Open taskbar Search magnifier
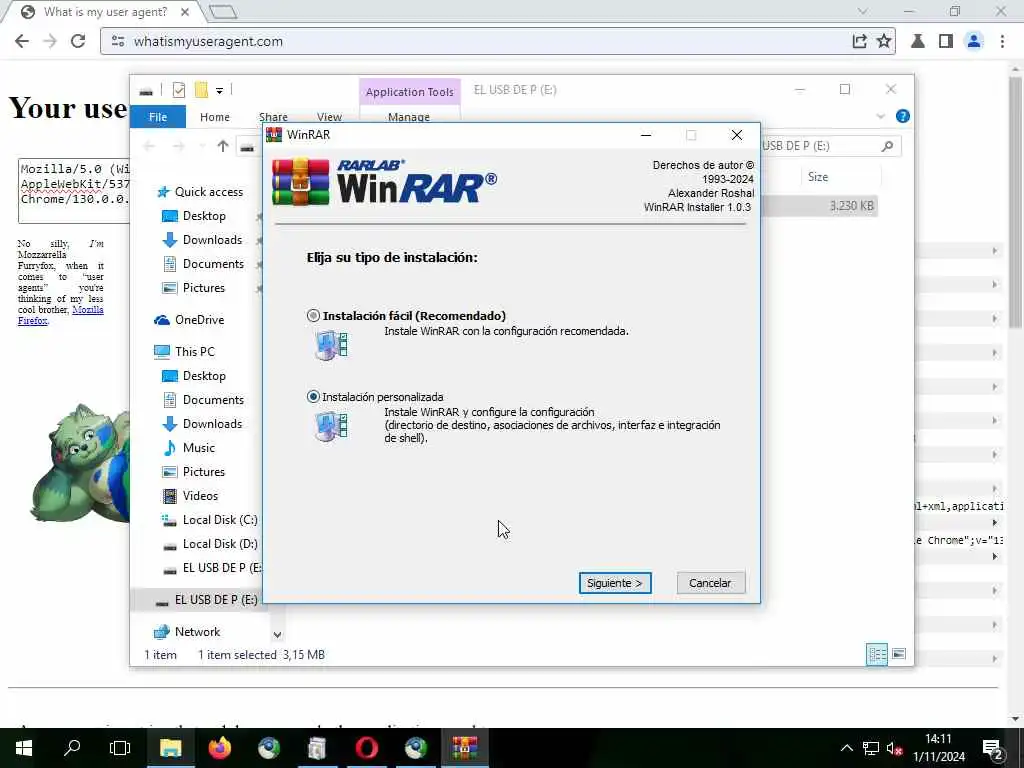Image resolution: width=1024 pixels, height=768 pixels. point(72,748)
